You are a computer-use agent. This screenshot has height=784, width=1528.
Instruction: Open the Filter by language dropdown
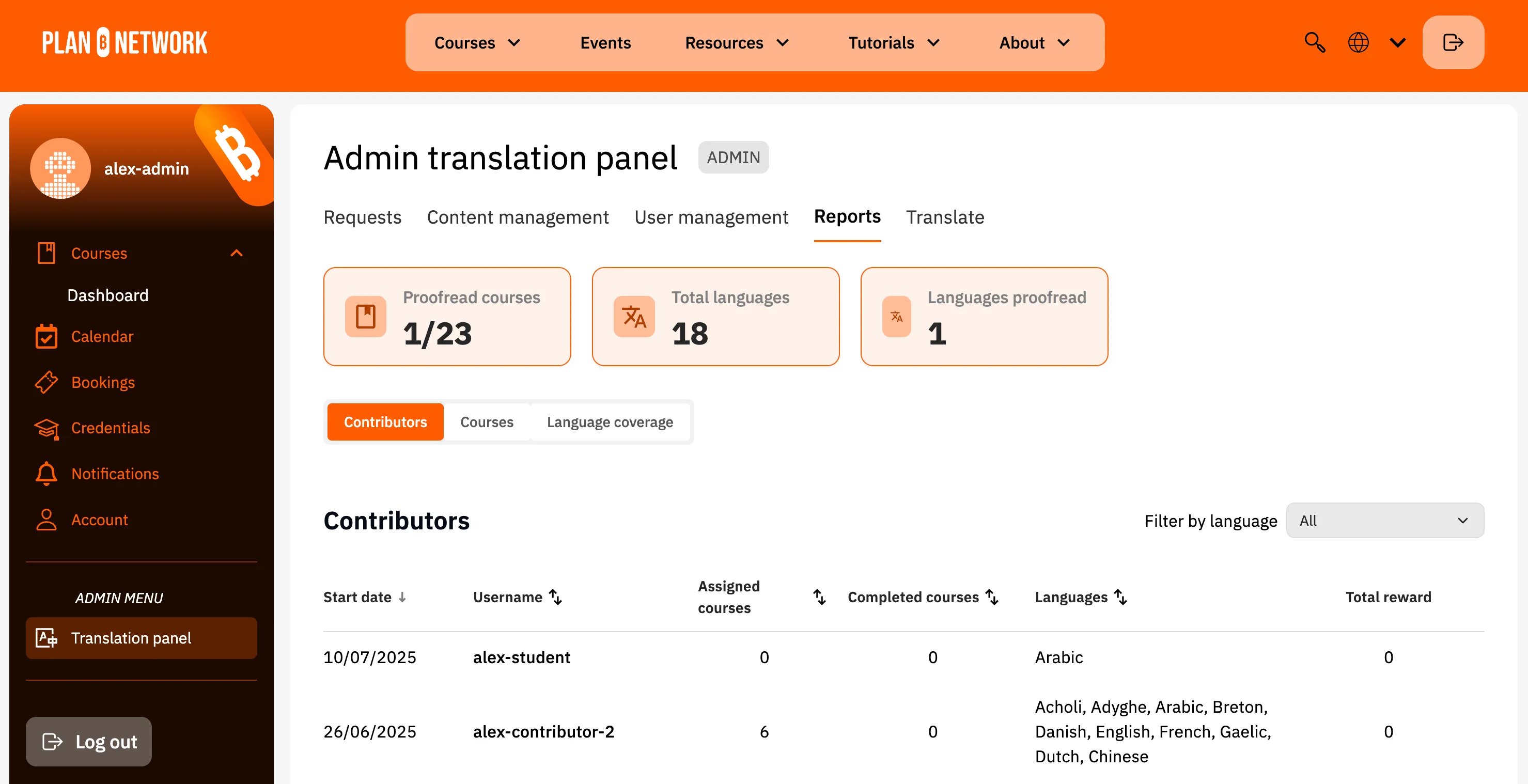pos(1384,520)
